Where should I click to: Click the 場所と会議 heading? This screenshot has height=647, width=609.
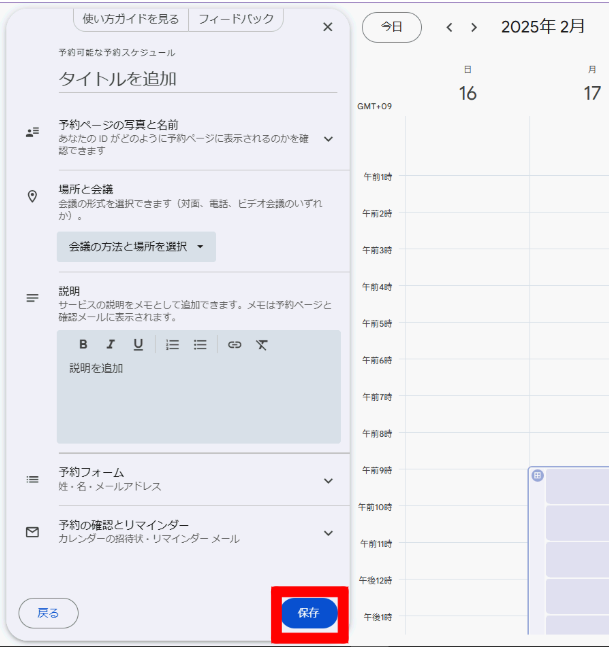pyautogui.click(x=86, y=189)
